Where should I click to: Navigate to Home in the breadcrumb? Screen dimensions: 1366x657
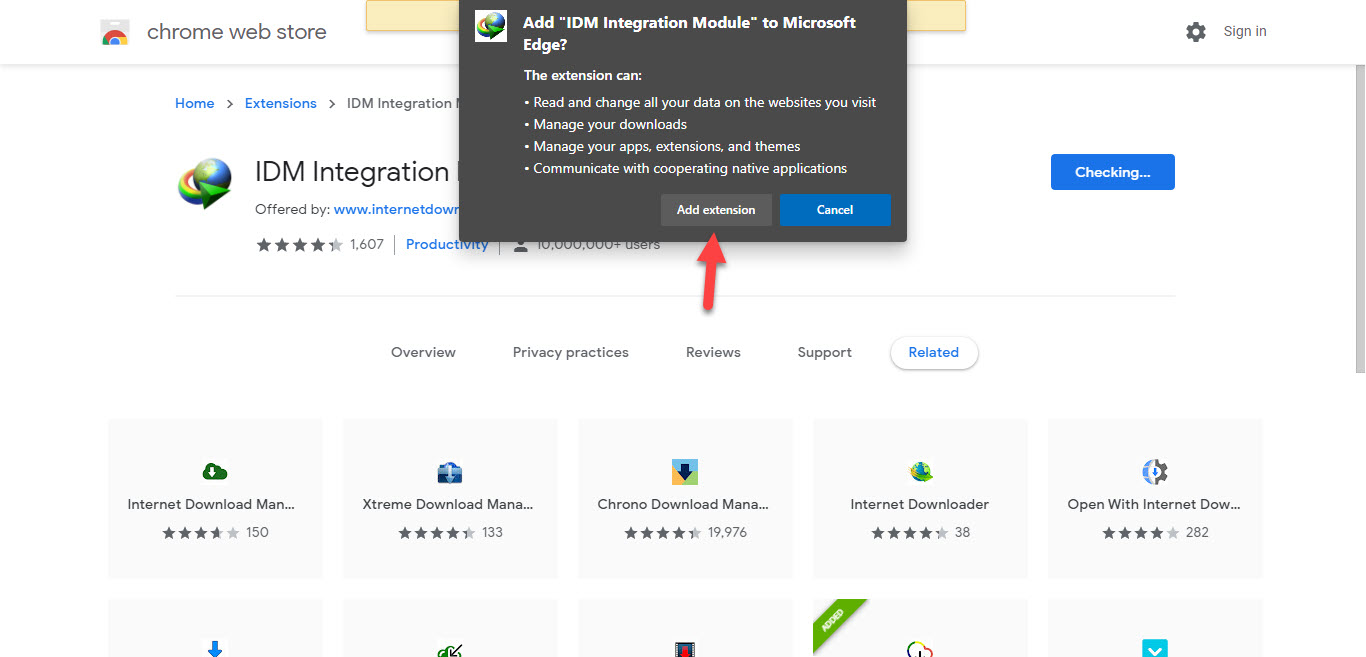(x=194, y=103)
